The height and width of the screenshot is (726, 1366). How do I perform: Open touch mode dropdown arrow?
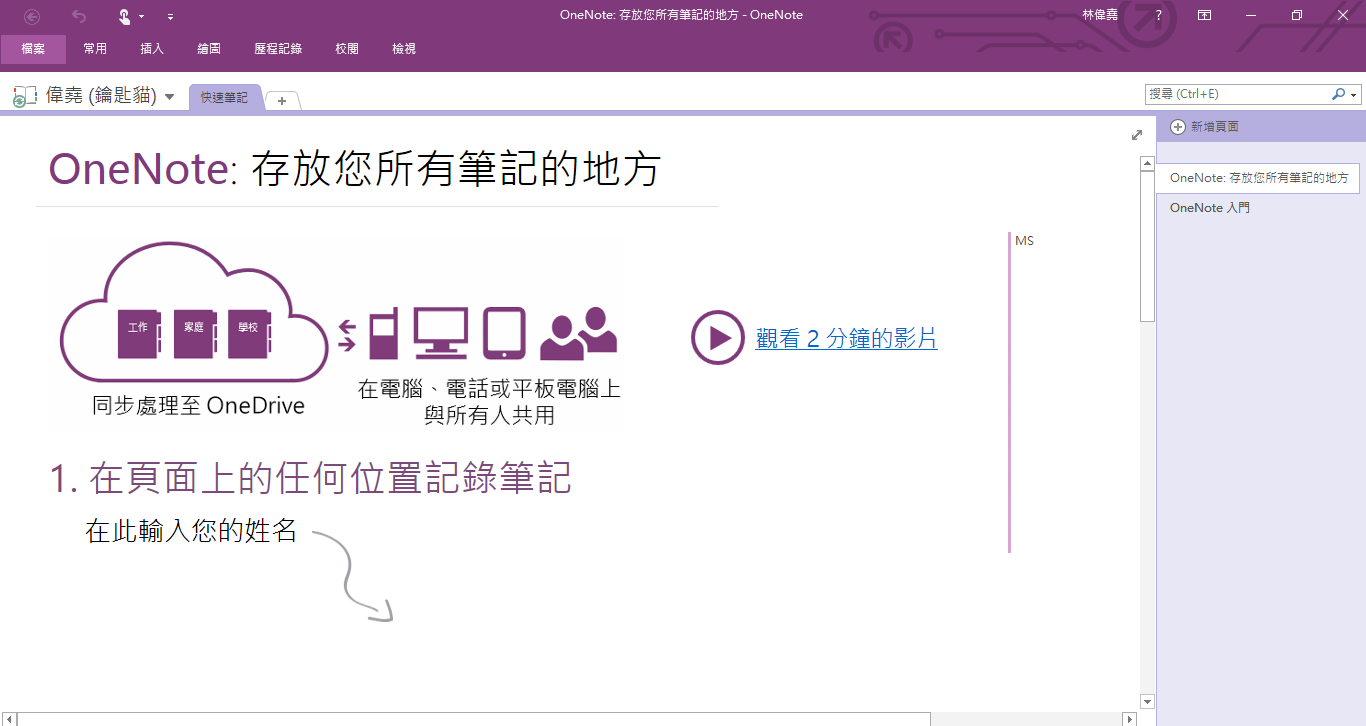[142, 17]
